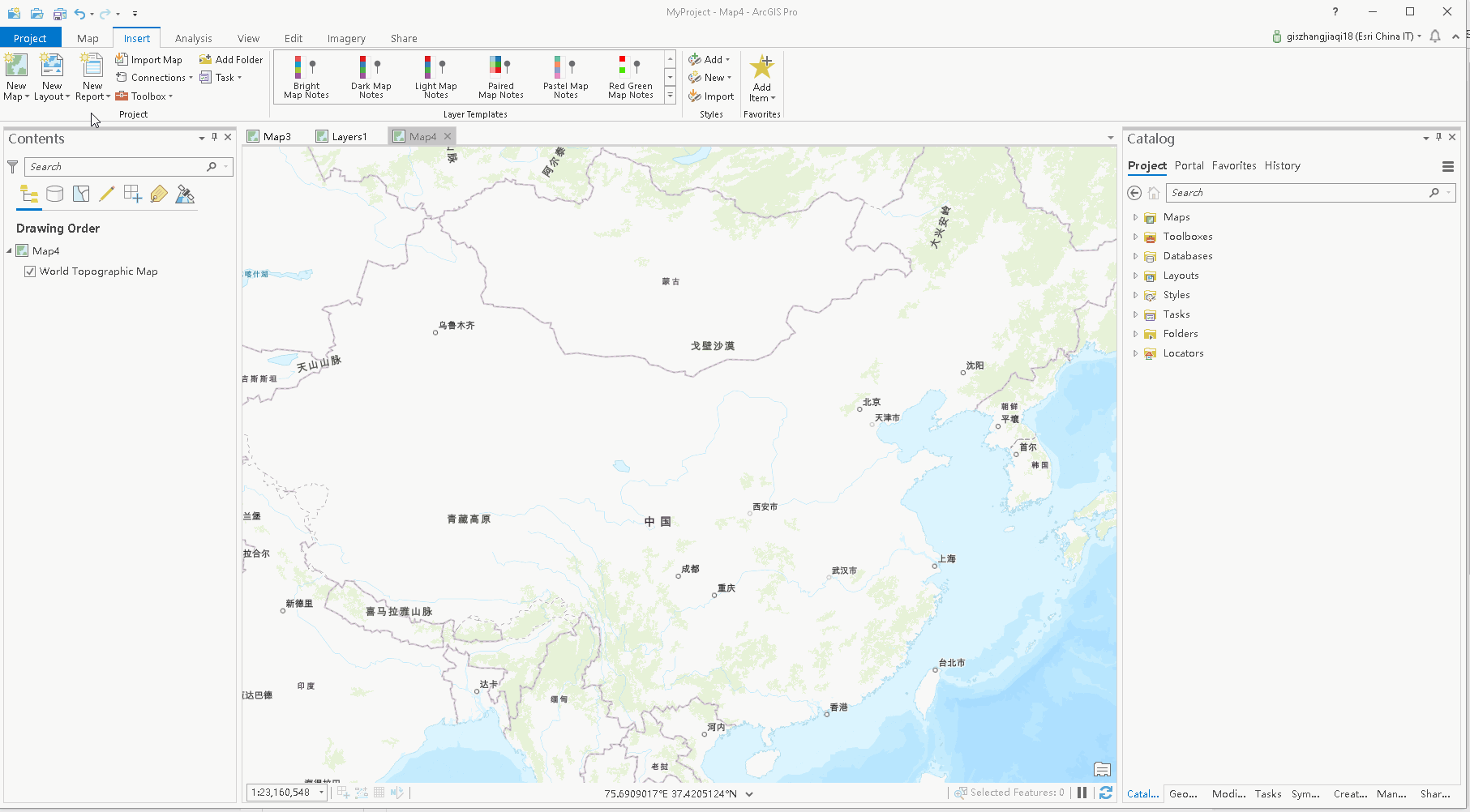
Task: Unpin the Contents pane
Action: point(213,138)
